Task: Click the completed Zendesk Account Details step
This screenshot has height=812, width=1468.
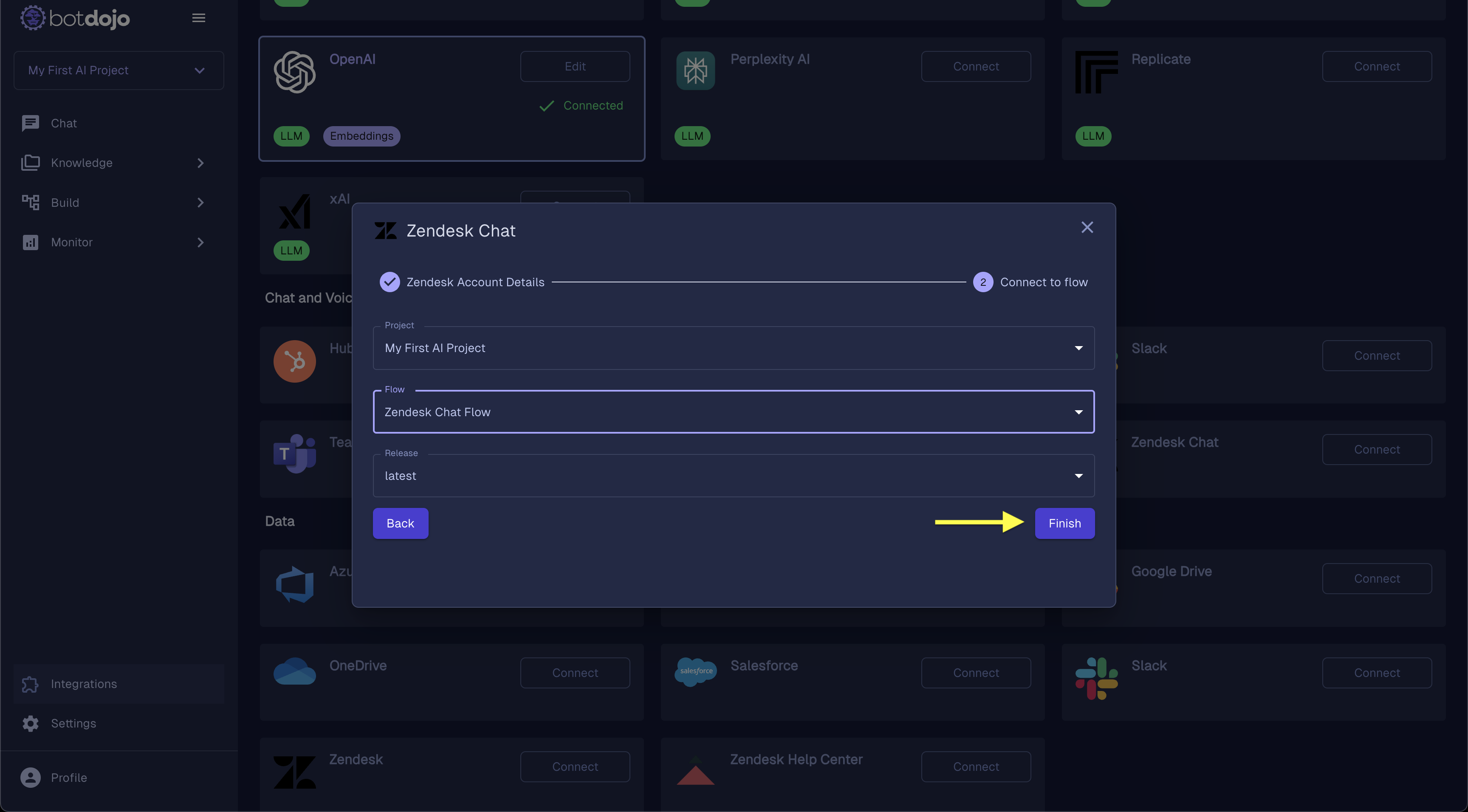Action: click(x=462, y=282)
